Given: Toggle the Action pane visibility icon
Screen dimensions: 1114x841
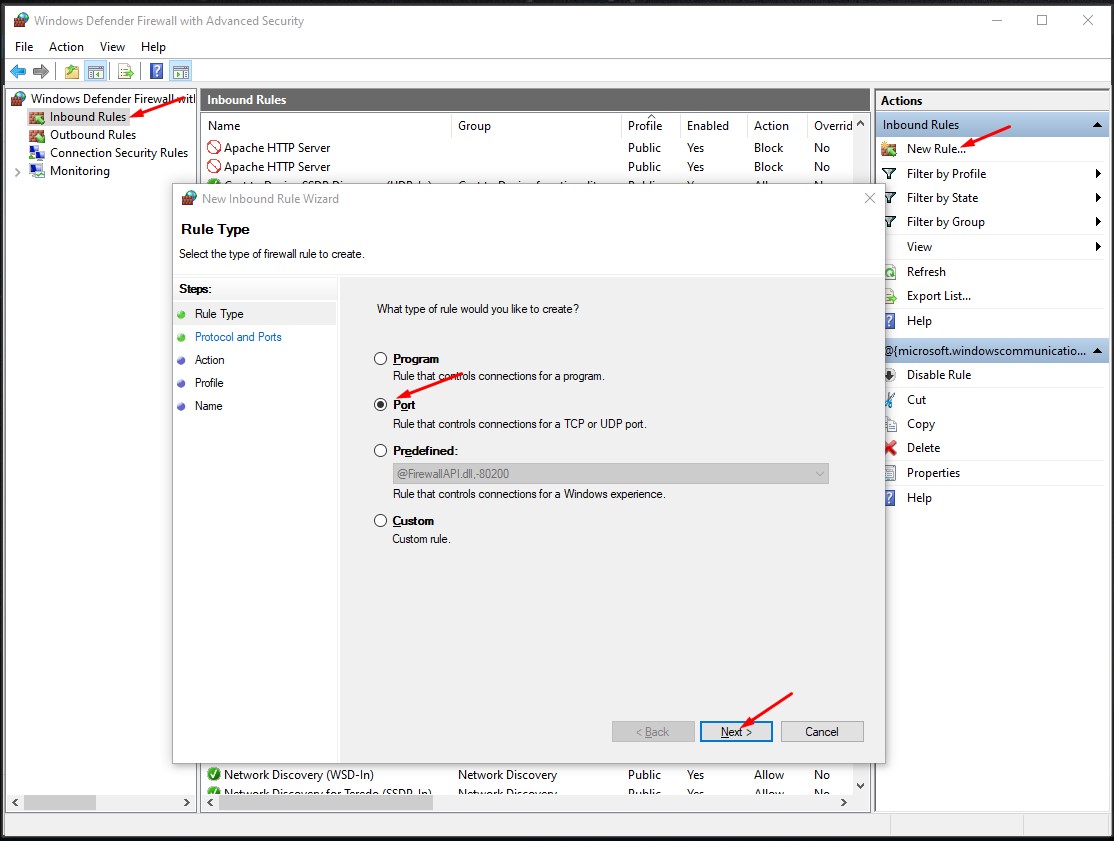Looking at the screenshot, I should (180, 71).
